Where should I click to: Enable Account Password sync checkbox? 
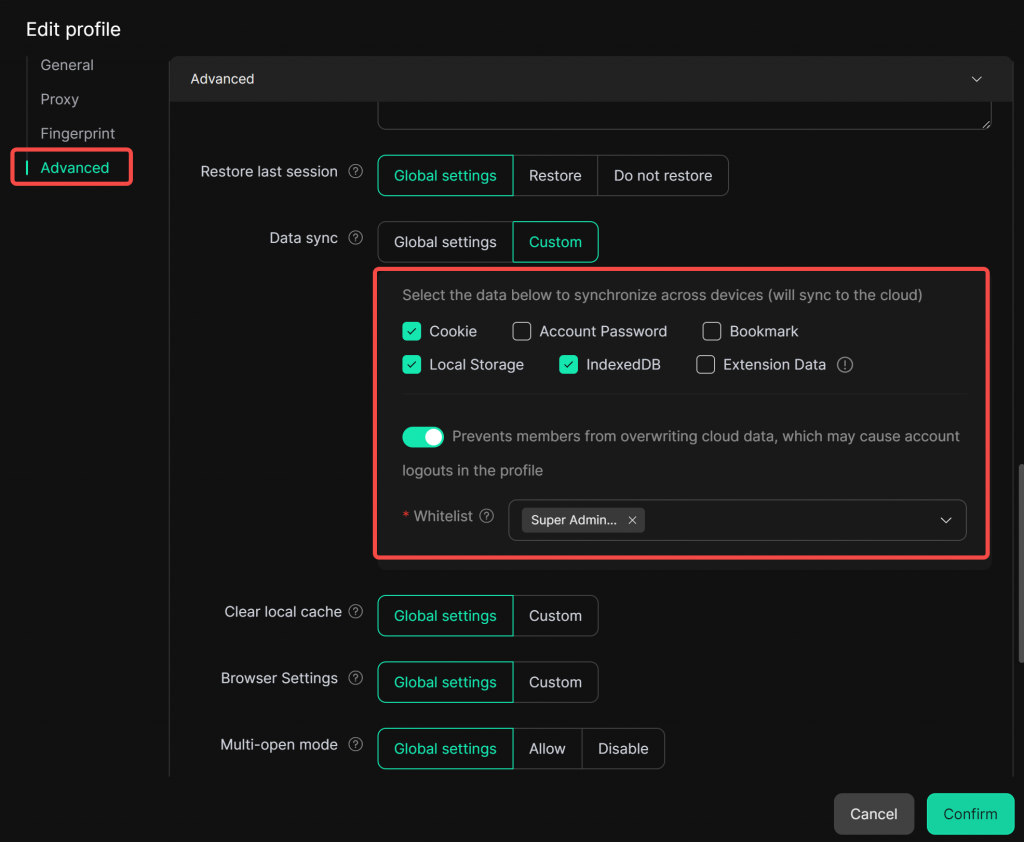(x=522, y=332)
